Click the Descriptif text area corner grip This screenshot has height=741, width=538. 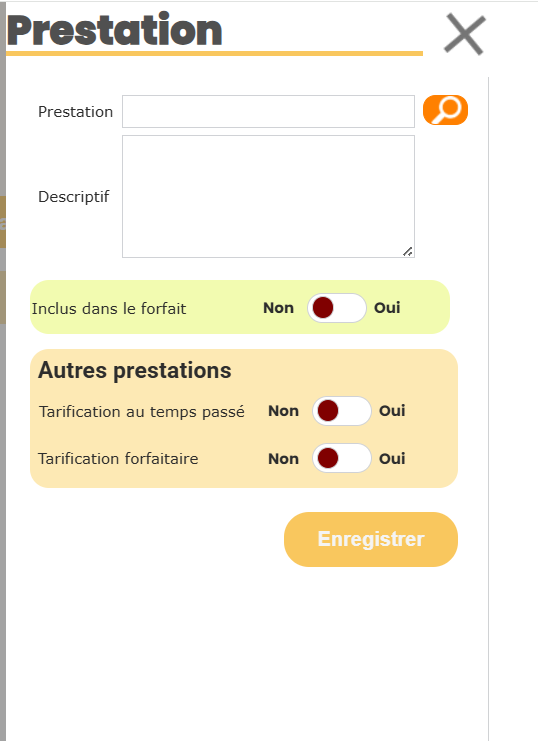(408, 251)
